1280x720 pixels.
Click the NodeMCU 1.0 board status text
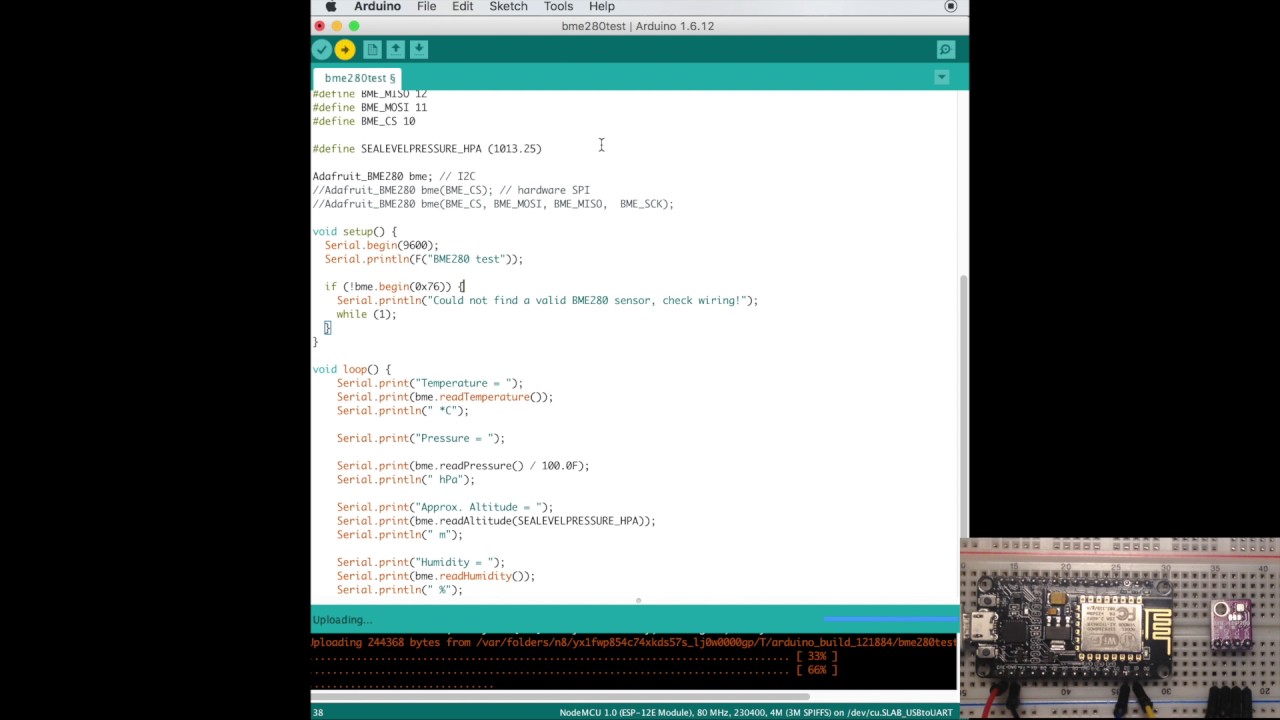point(755,712)
